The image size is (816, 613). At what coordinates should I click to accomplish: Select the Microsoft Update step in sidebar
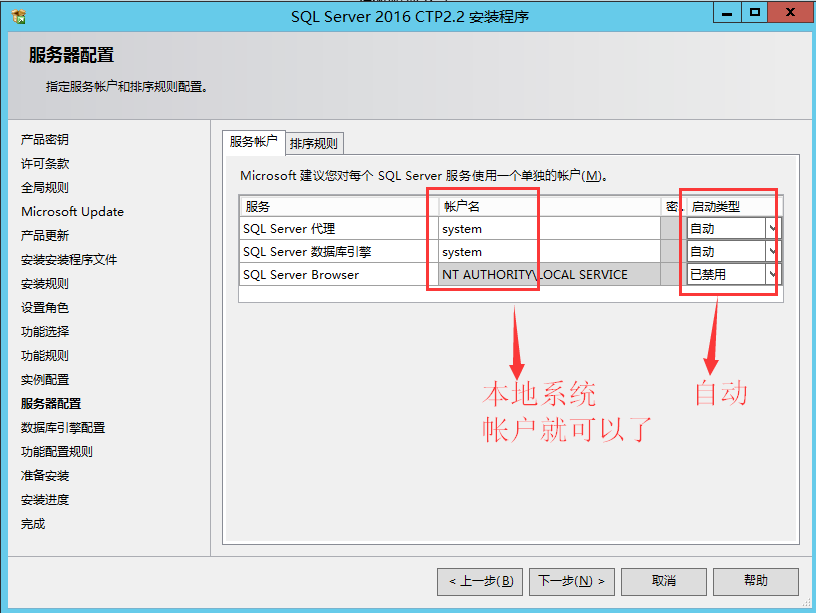click(72, 211)
